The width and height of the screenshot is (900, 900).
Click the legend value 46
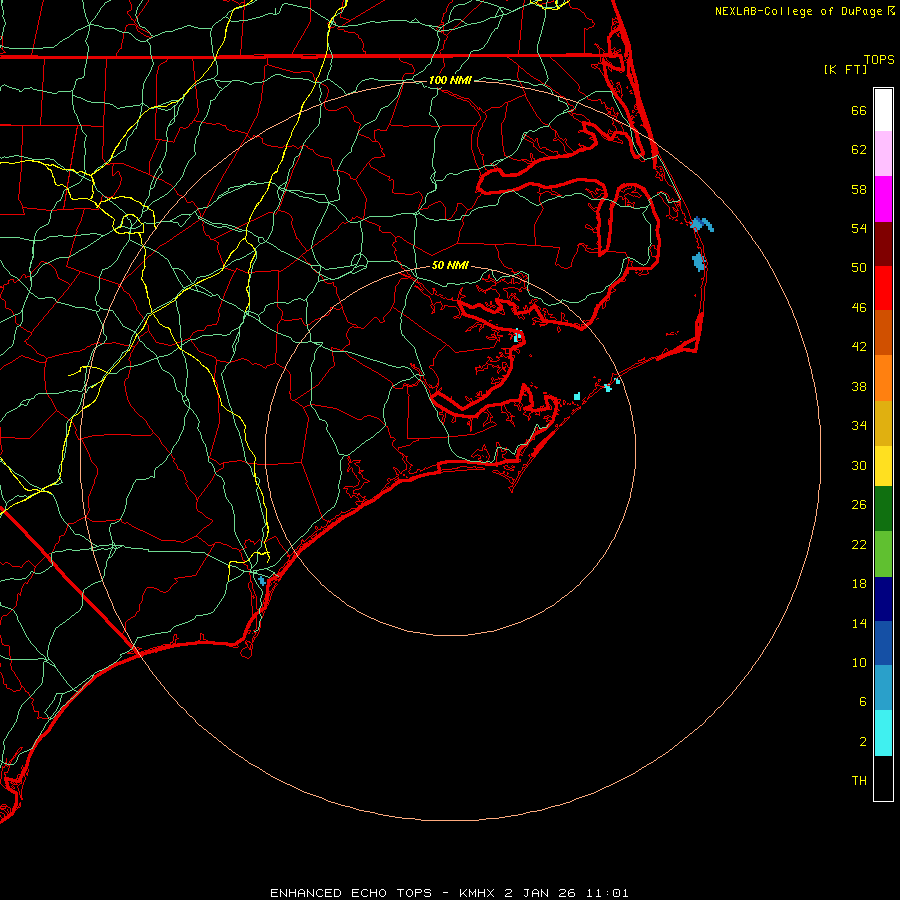coord(859,307)
